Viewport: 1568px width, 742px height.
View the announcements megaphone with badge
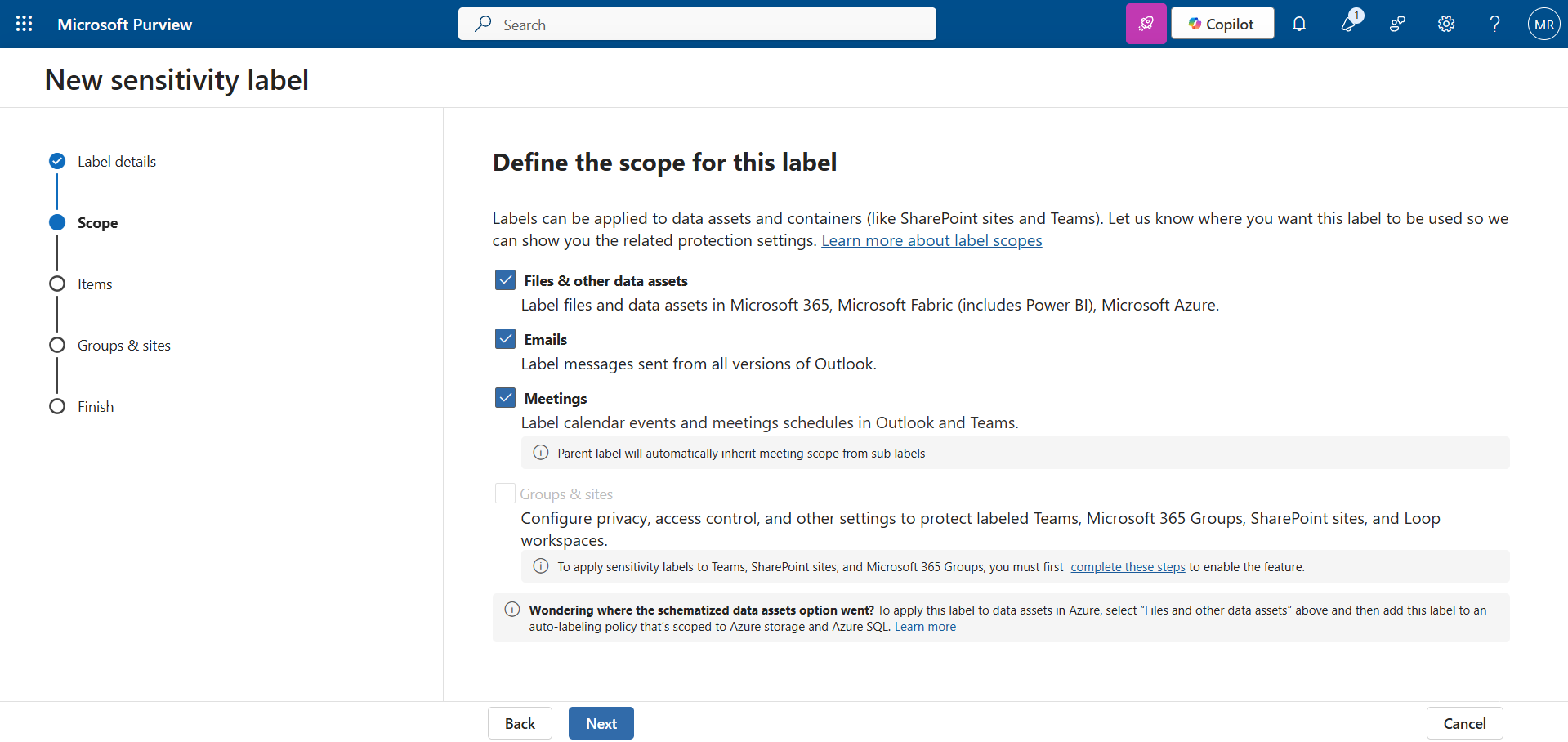click(x=1348, y=24)
